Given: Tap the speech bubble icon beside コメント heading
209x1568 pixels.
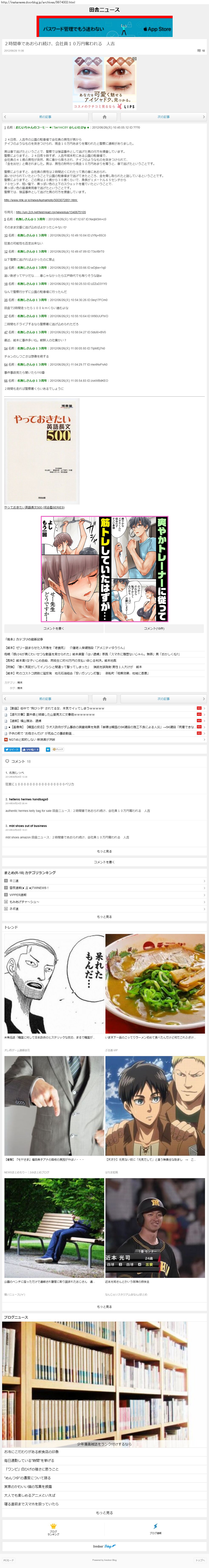Looking at the screenshot, I should [x=7, y=761].
